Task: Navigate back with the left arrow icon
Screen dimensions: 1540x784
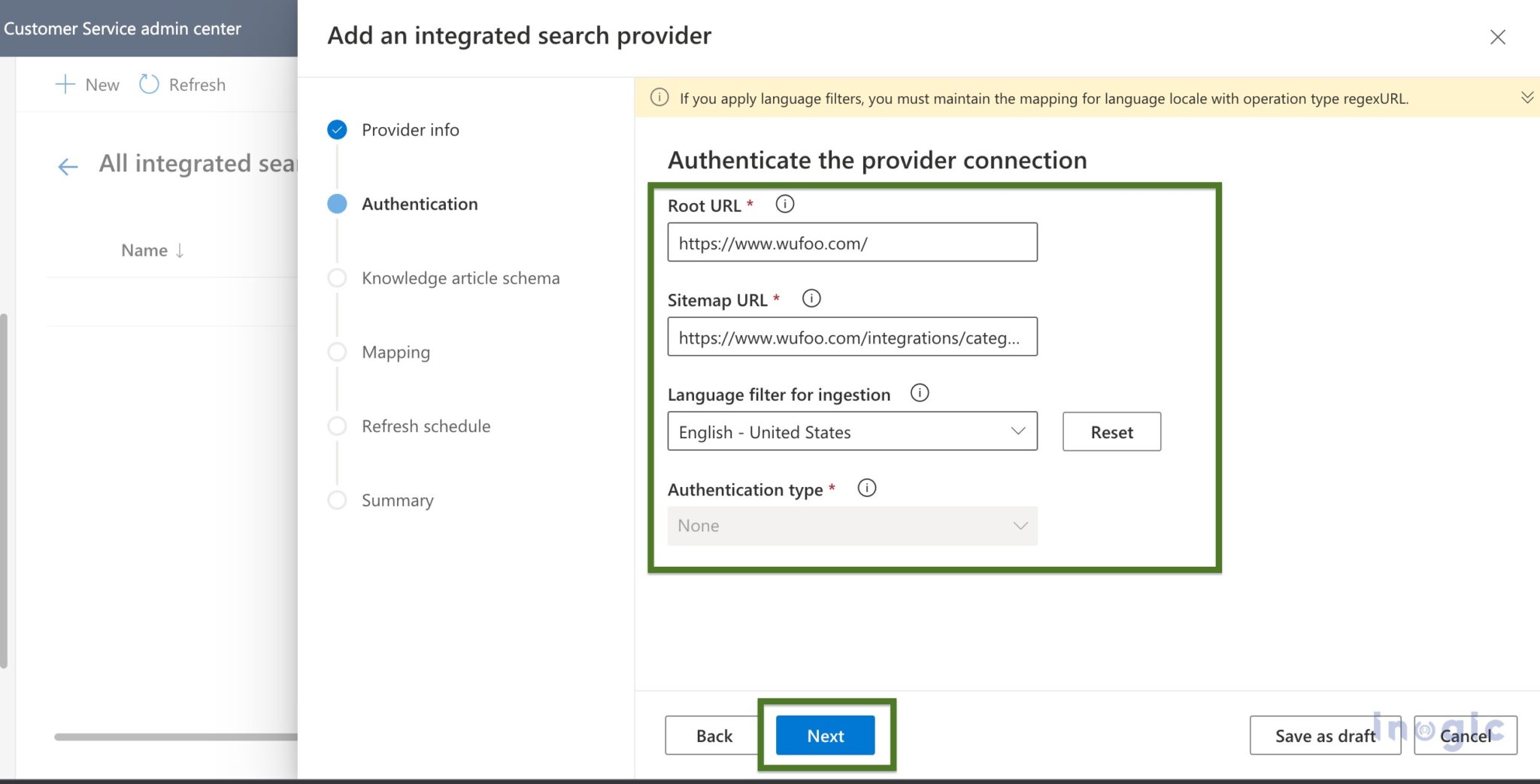Action: click(x=68, y=166)
